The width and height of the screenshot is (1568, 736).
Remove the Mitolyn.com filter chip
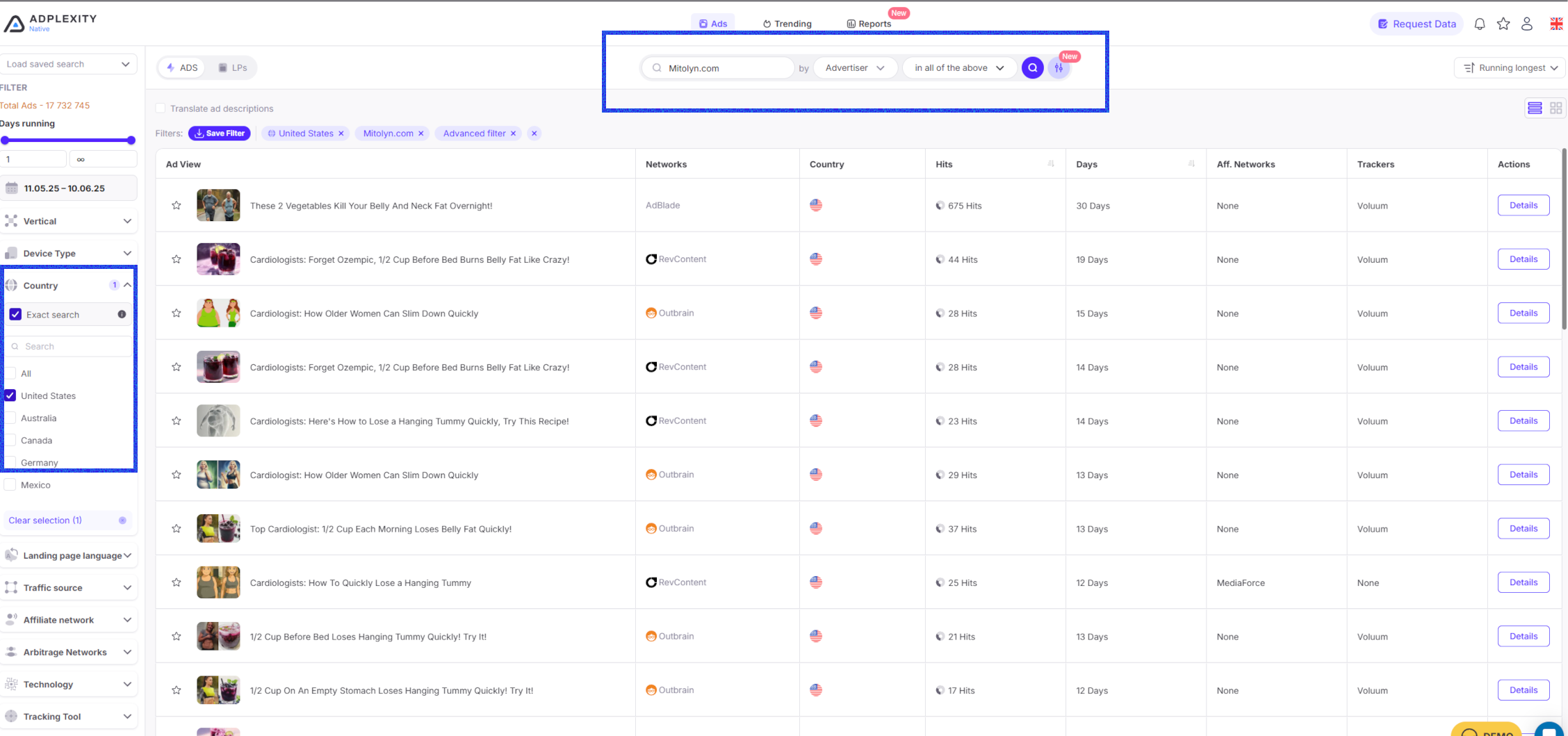click(x=421, y=133)
